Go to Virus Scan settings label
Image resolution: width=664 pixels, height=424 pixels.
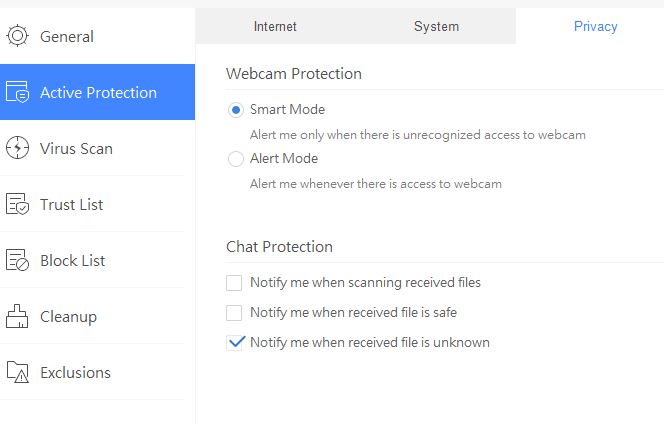[x=76, y=149]
